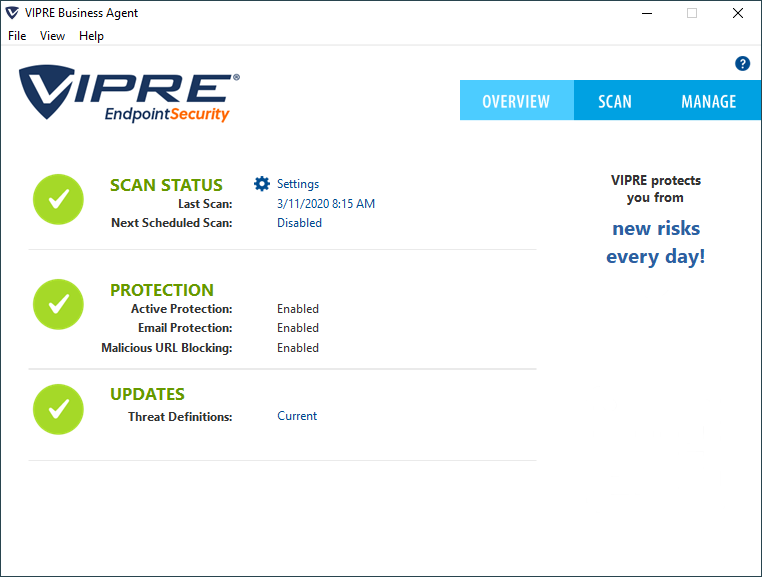
Task: Click the Updates green checkmark icon
Action: [x=59, y=408]
